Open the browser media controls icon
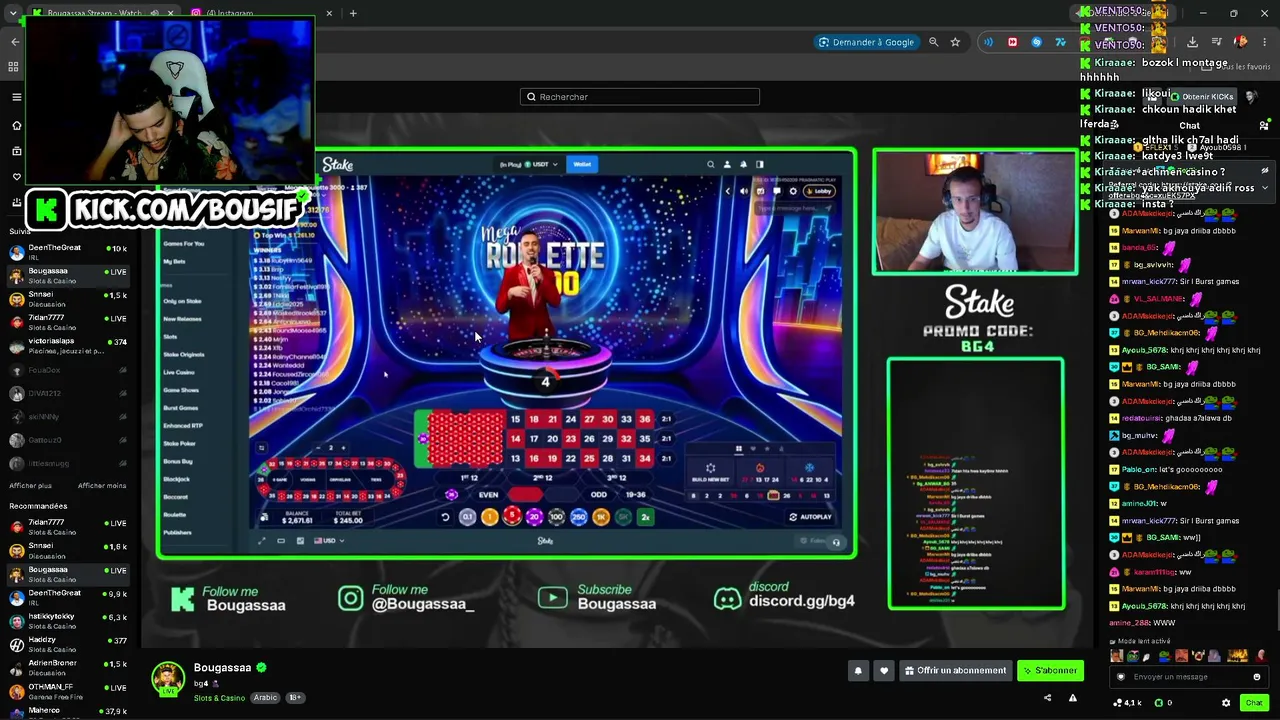 [x=1217, y=42]
